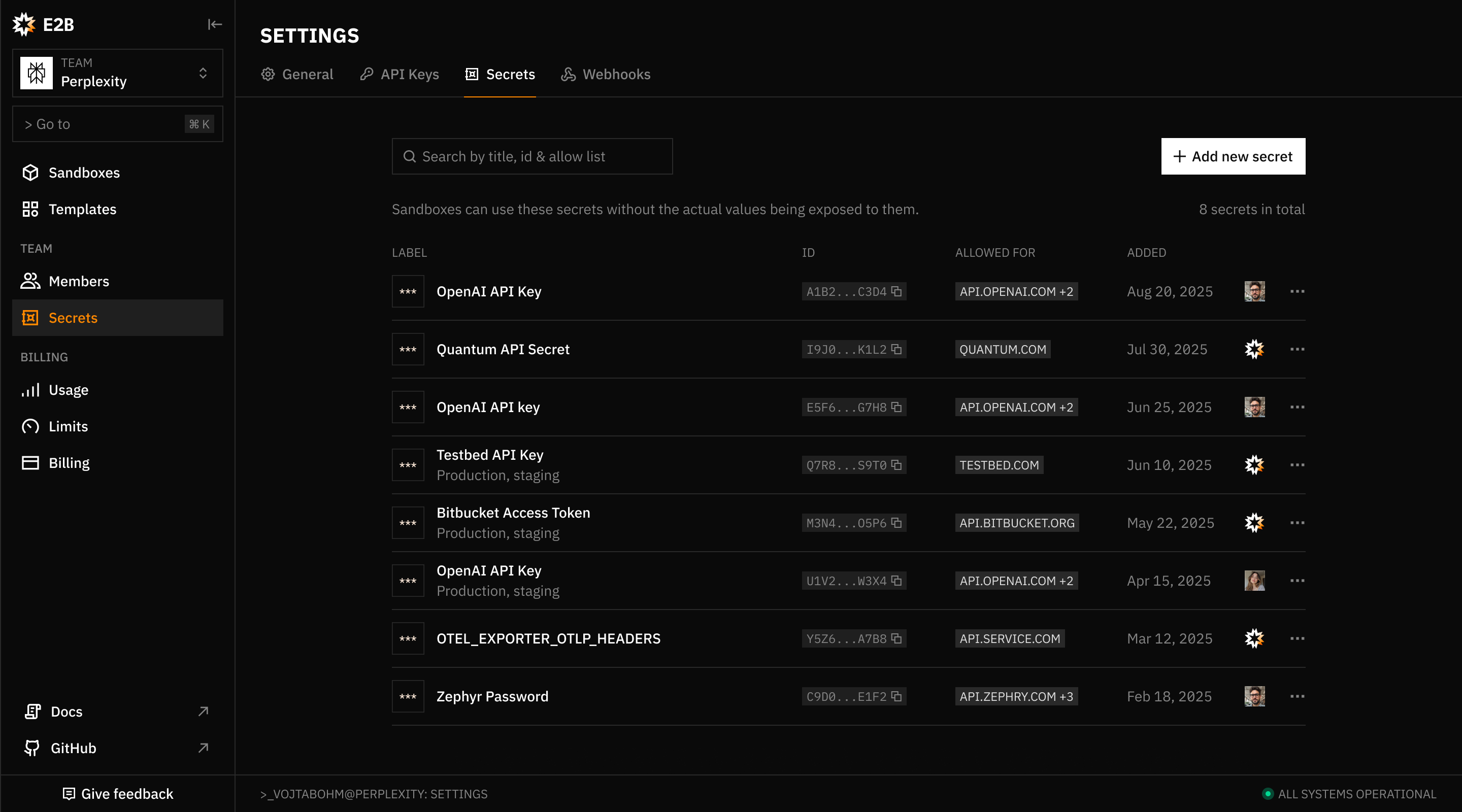Open Usage via the bar chart icon
Viewport: 1462px width, 812px height.
tap(30, 390)
